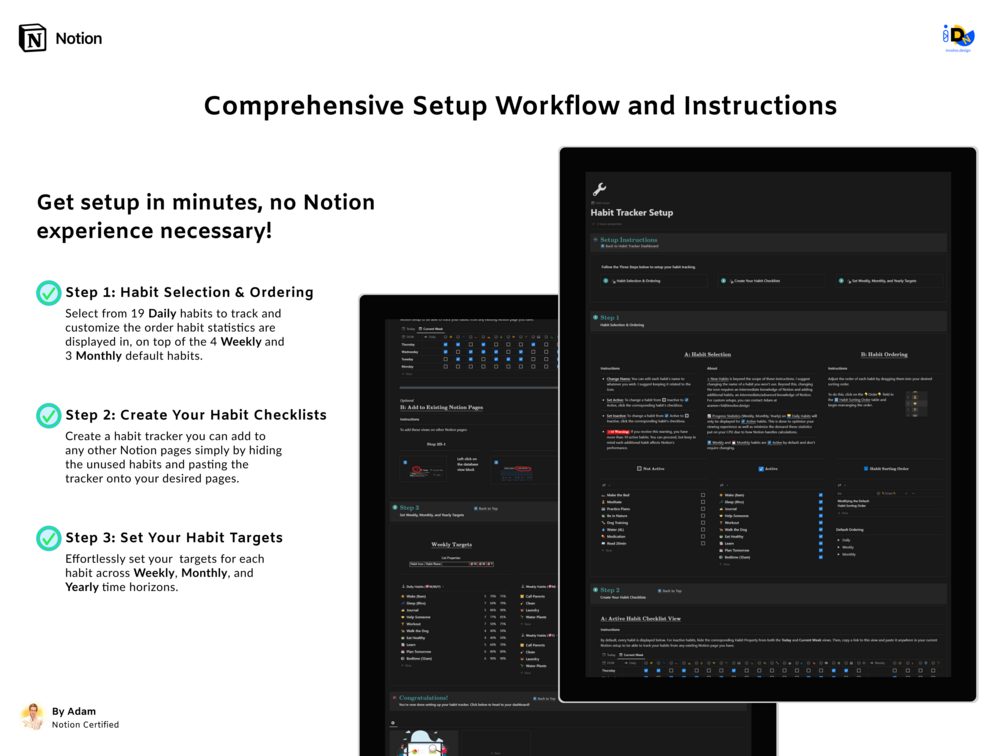Click the Practice Piano habit icon
The width and height of the screenshot is (1005, 756).
[x=603, y=509]
